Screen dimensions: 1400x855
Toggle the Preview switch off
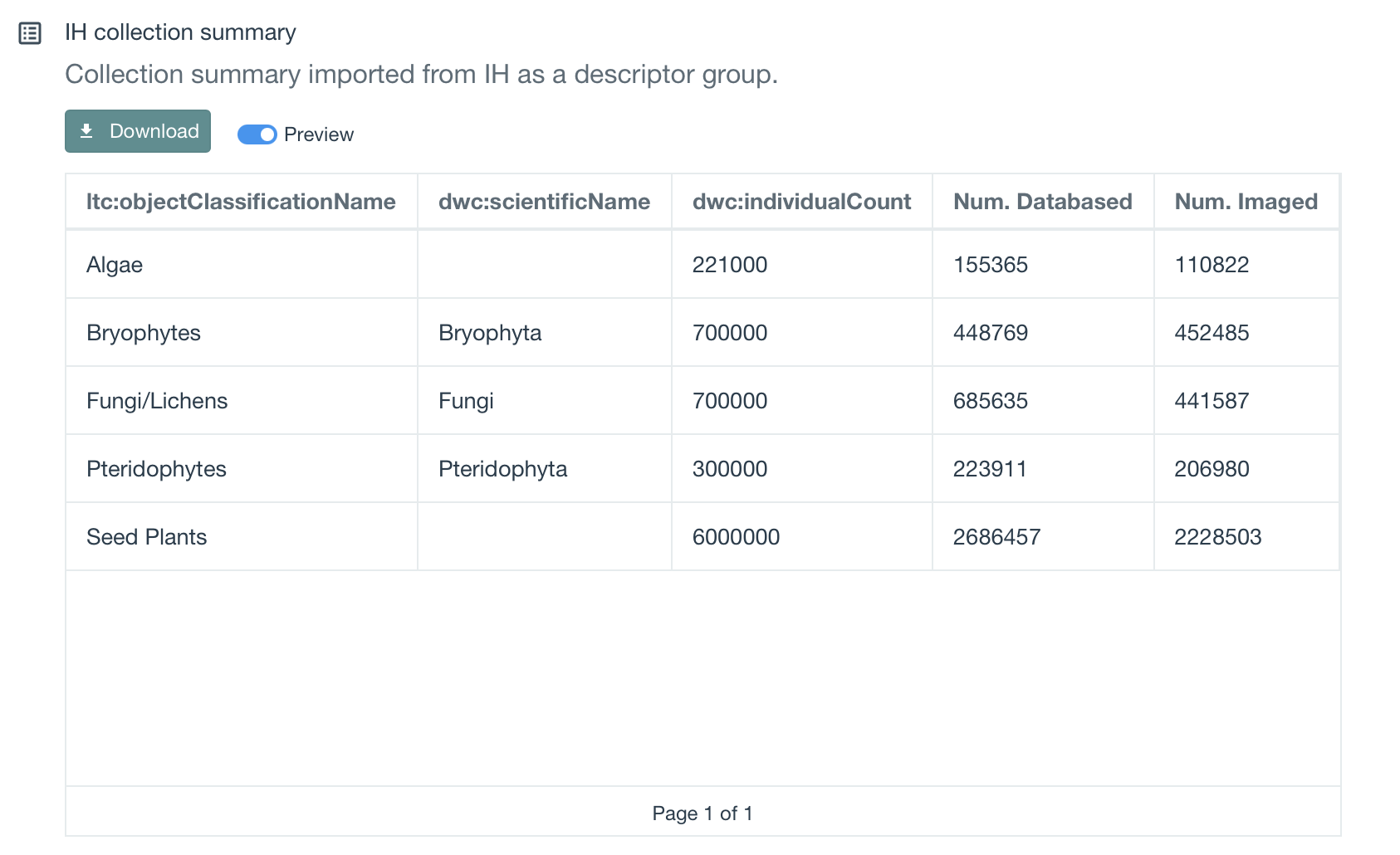pos(257,134)
